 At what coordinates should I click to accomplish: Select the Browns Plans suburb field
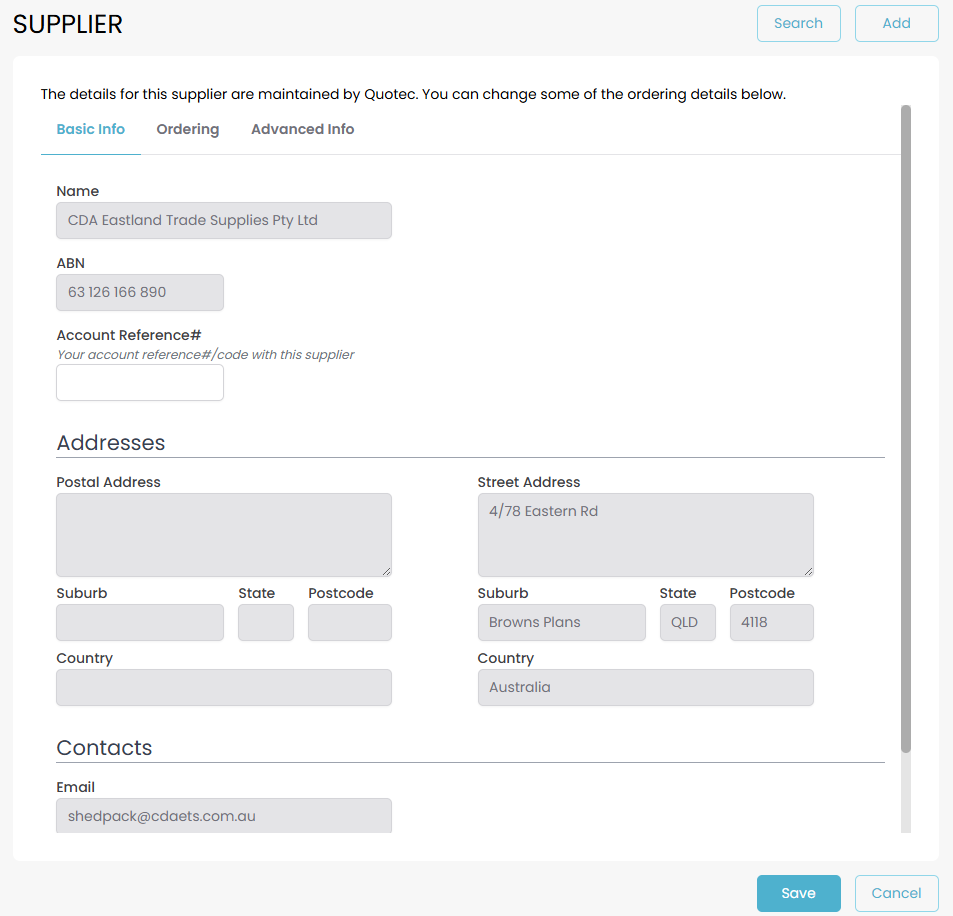click(x=561, y=622)
